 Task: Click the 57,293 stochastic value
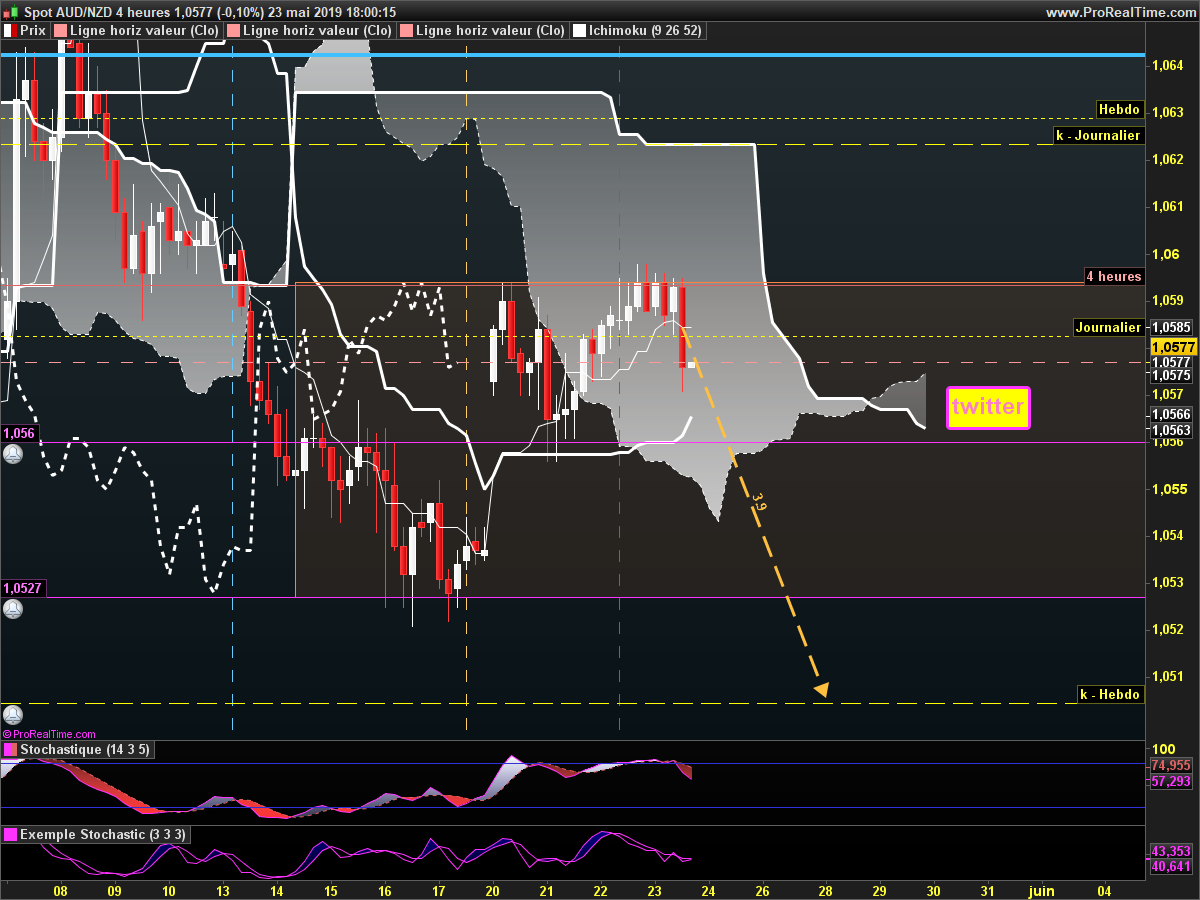click(x=1171, y=780)
